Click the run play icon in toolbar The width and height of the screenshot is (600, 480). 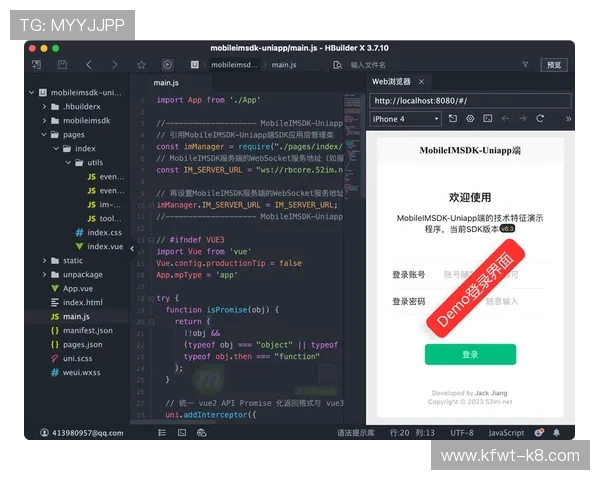(x=167, y=65)
